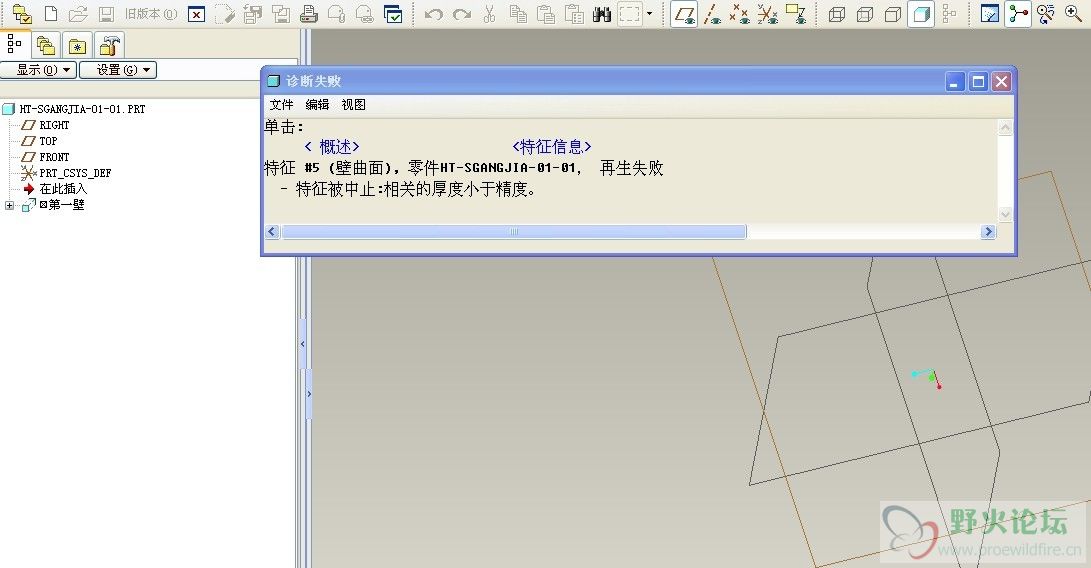The width and height of the screenshot is (1091, 568).
Task: Click the navigator sash left-arrow handle
Action: point(303,344)
